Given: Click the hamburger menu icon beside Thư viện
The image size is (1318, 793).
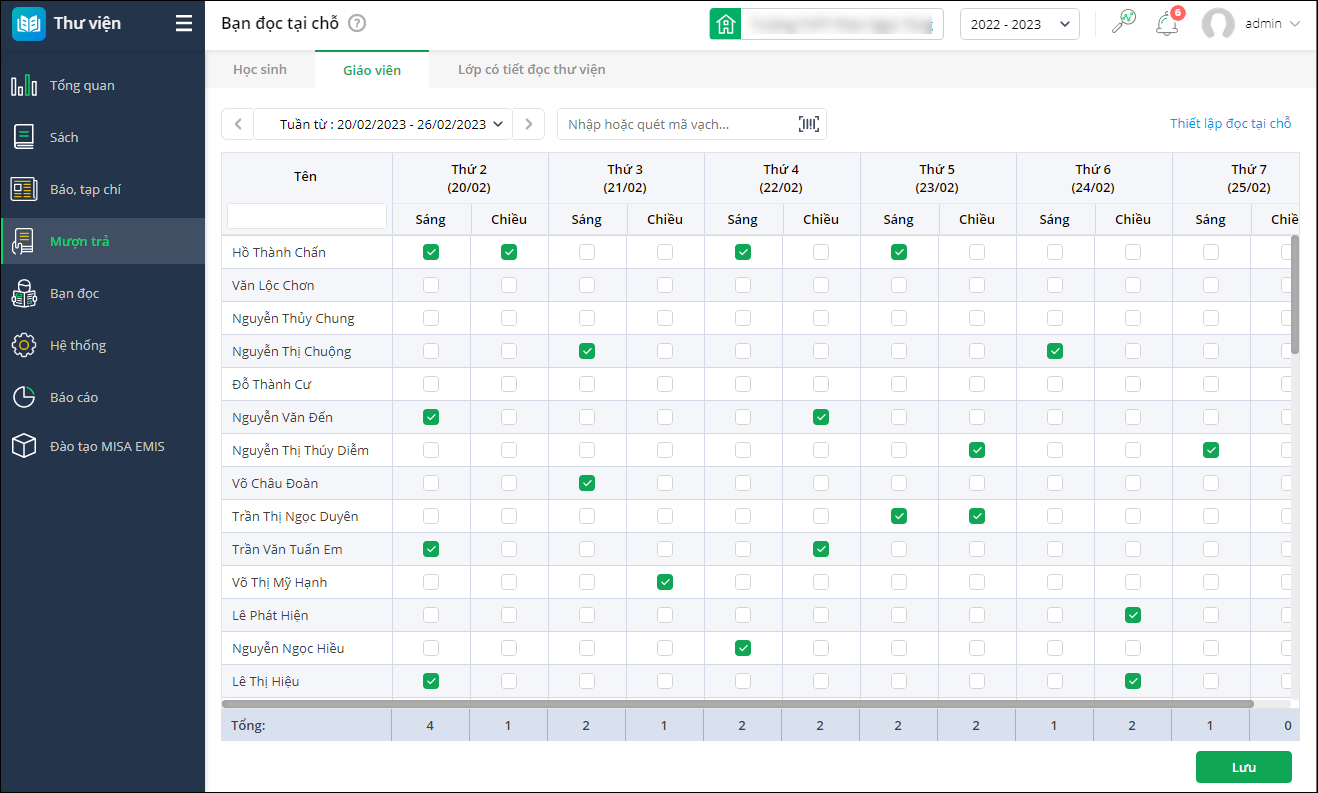Looking at the screenshot, I should [183, 23].
